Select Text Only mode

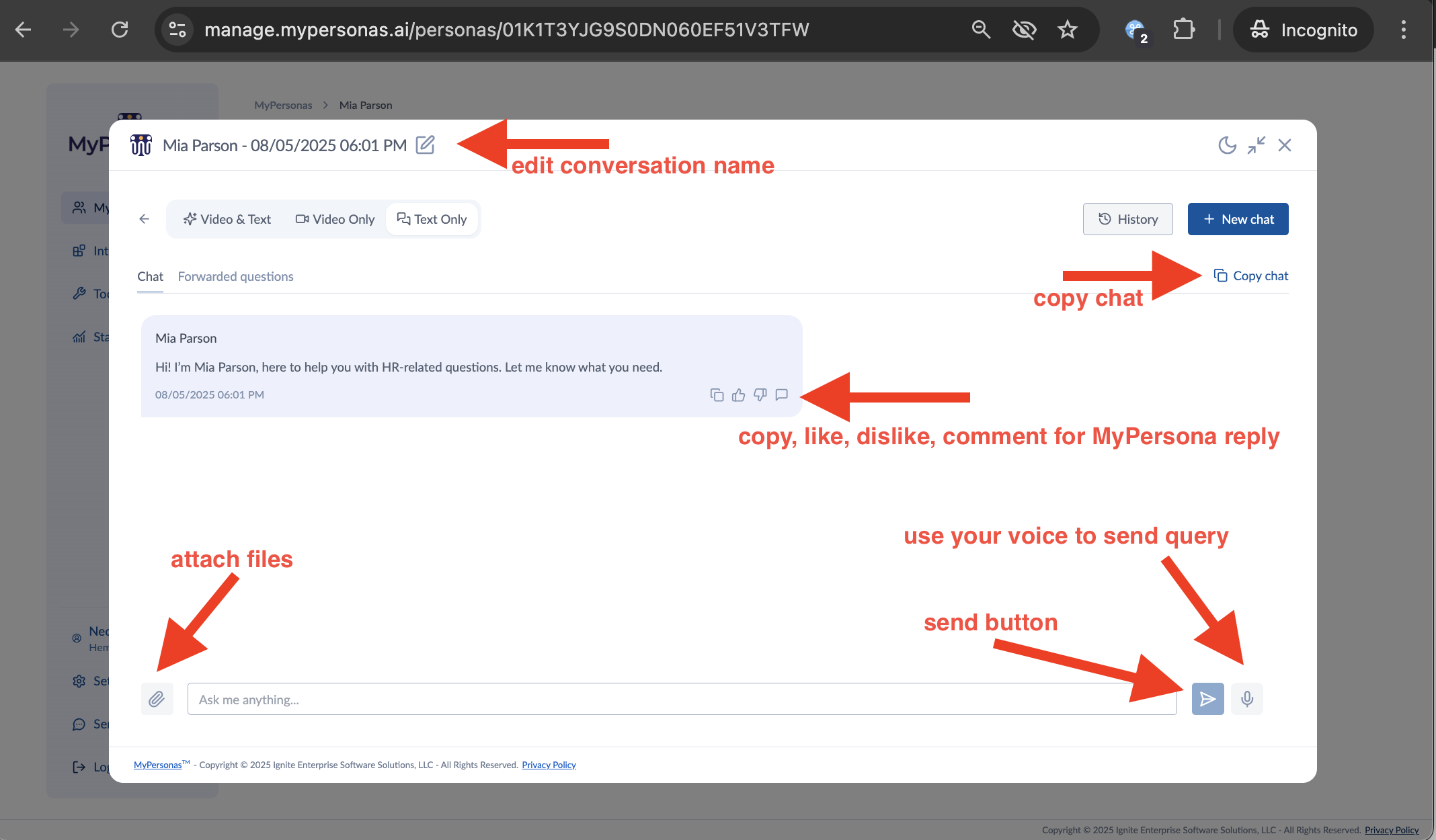tap(432, 219)
